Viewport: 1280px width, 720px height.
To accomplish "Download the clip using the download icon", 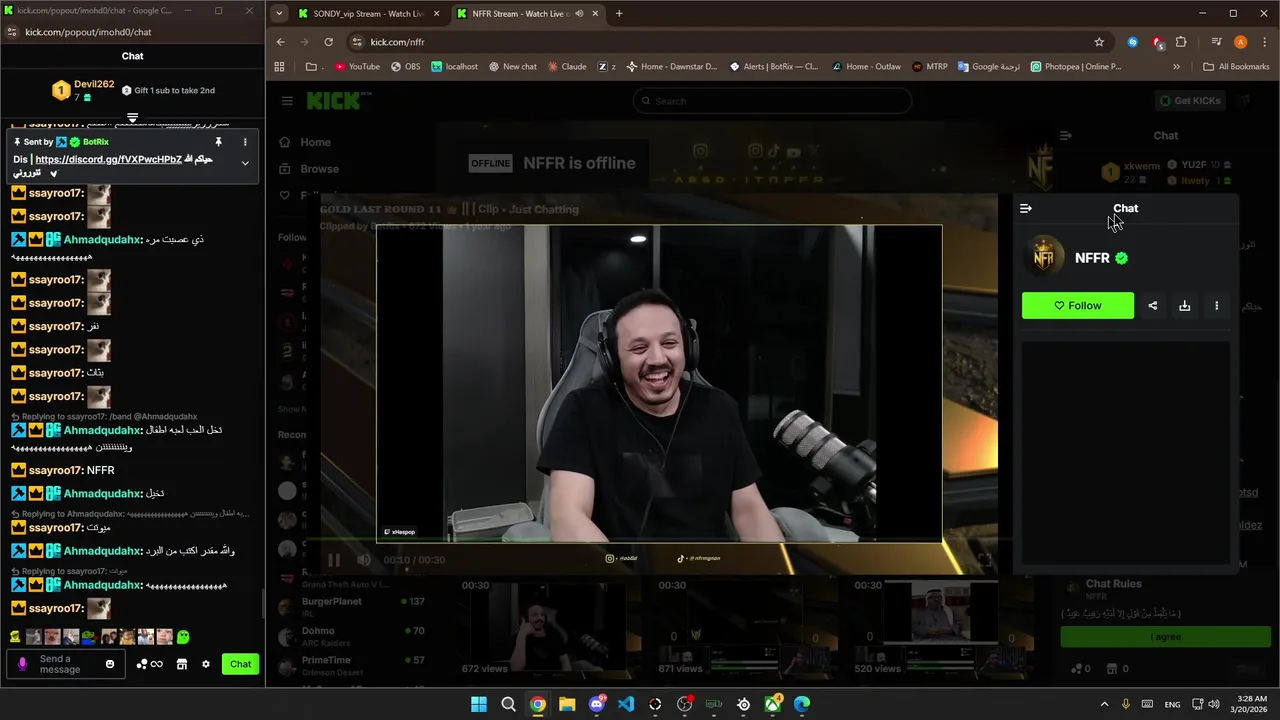I will [x=1185, y=306].
